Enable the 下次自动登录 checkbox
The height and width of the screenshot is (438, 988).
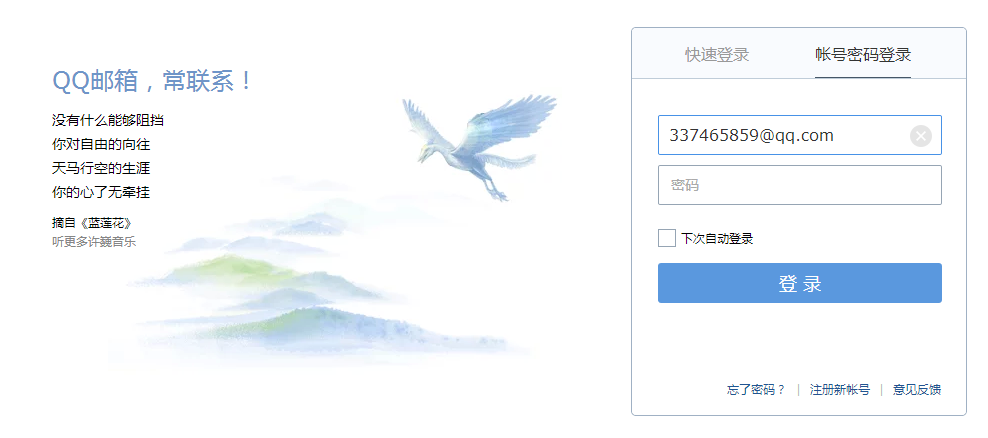(667, 238)
